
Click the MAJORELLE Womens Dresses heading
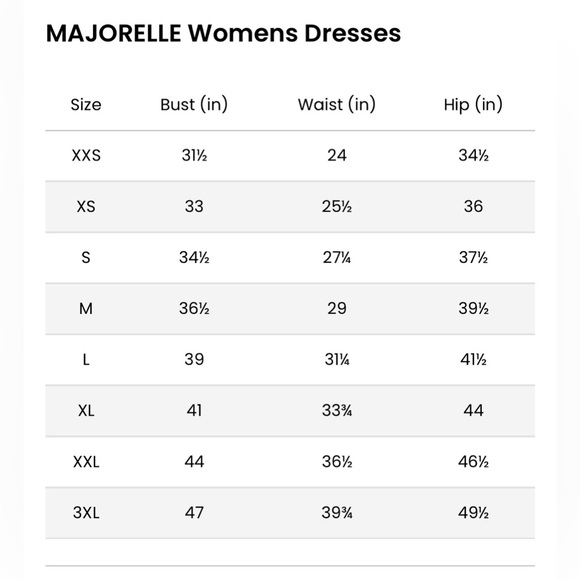[223, 33]
